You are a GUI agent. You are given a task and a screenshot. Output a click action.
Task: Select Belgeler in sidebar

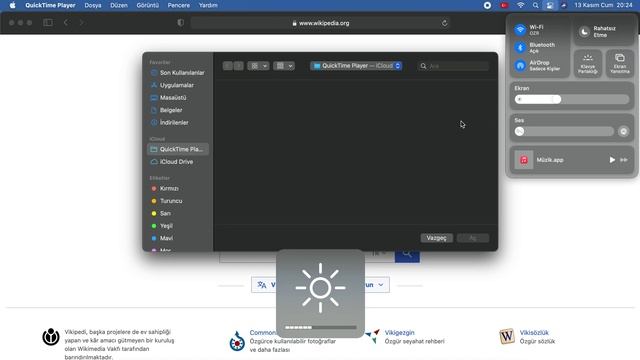pos(178,110)
